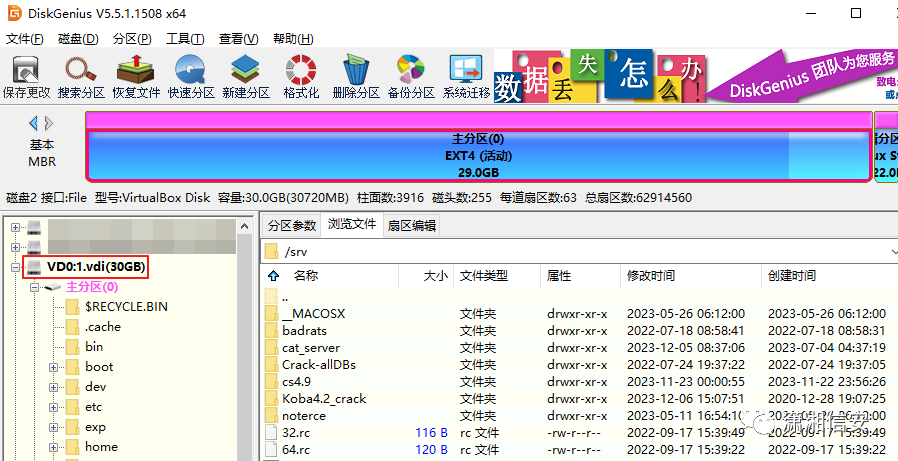898x461 pixels.
Task: Click the New Partition (新建分区) icon
Action: coord(246,77)
